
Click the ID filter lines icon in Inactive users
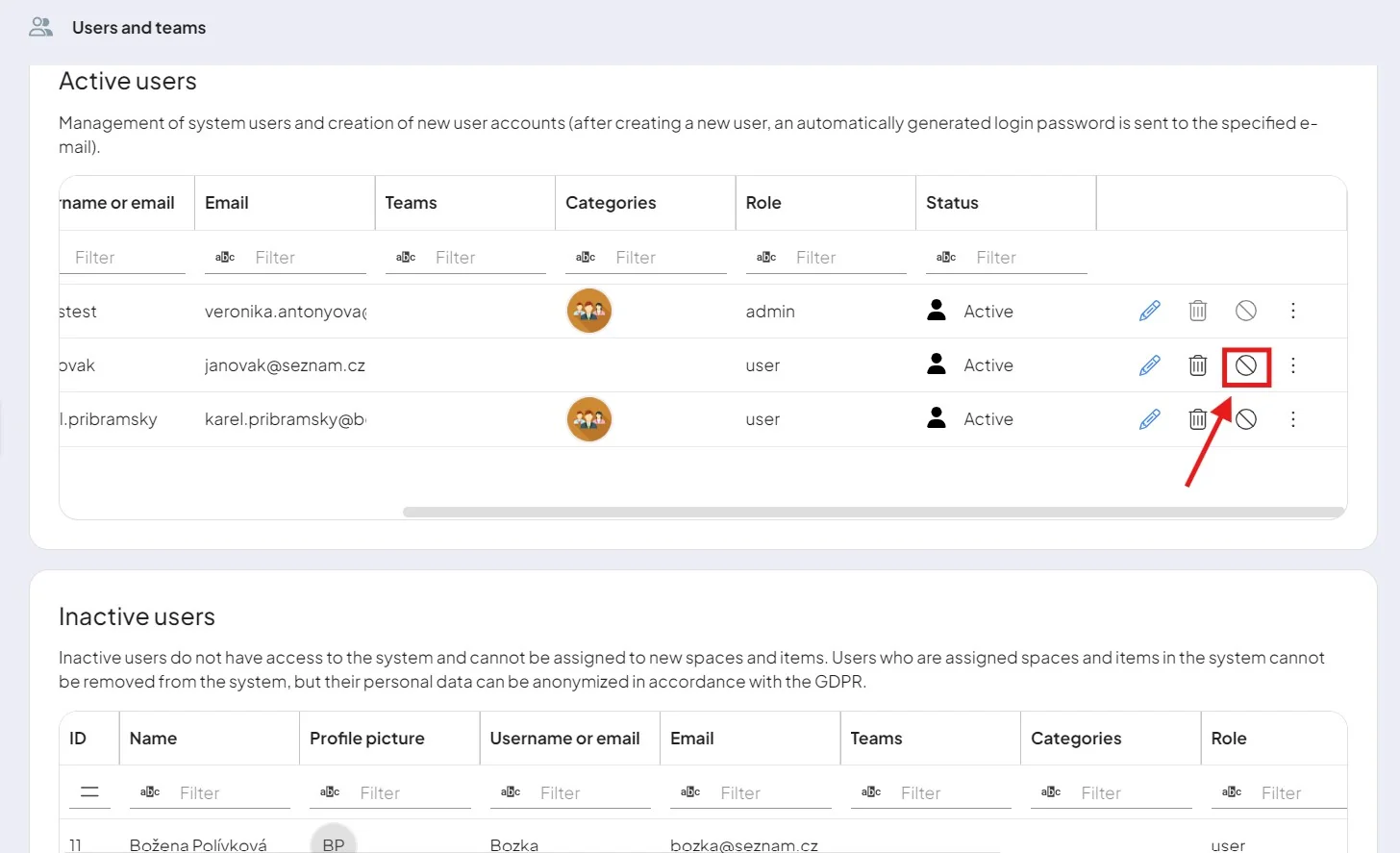pyautogui.click(x=89, y=792)
